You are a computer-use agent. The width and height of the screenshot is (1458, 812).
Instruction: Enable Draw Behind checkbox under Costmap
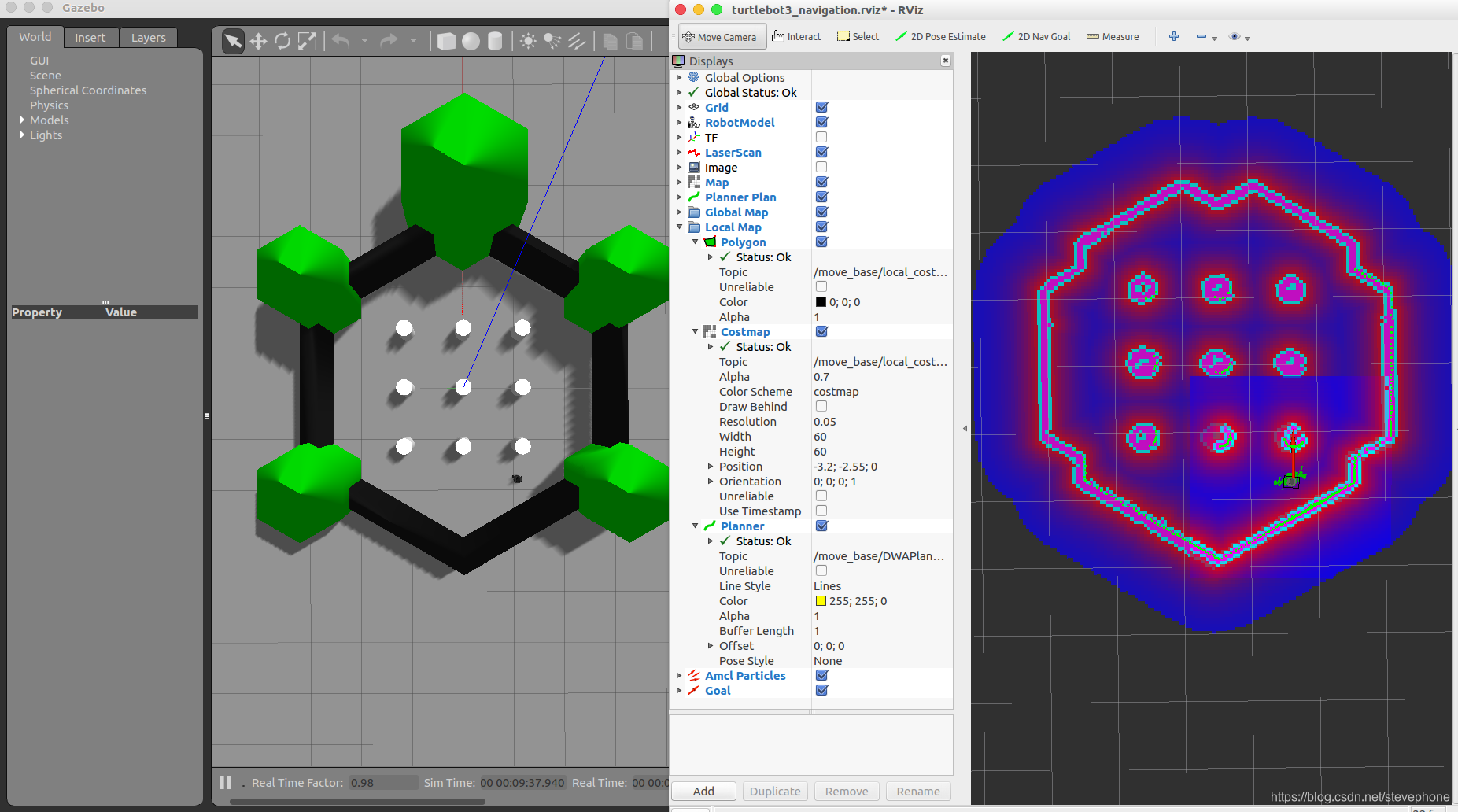pos(821,406)
